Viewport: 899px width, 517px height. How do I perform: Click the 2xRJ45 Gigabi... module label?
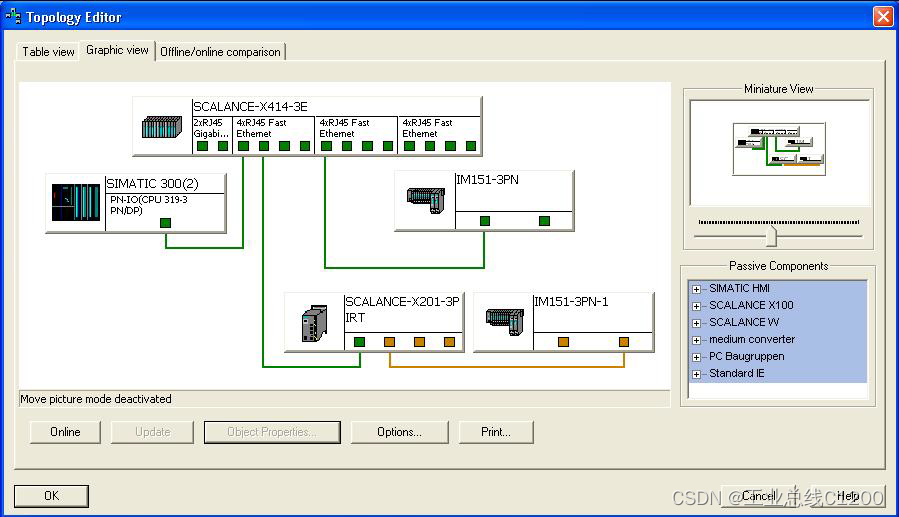pyautogui.click(x=211, y=128)
